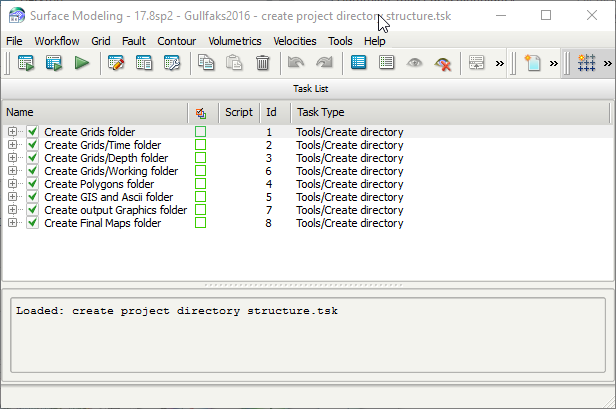This screenshot has height=409, width=616.
Task: Click the Undo arrow icon
Action: (295, 64)
